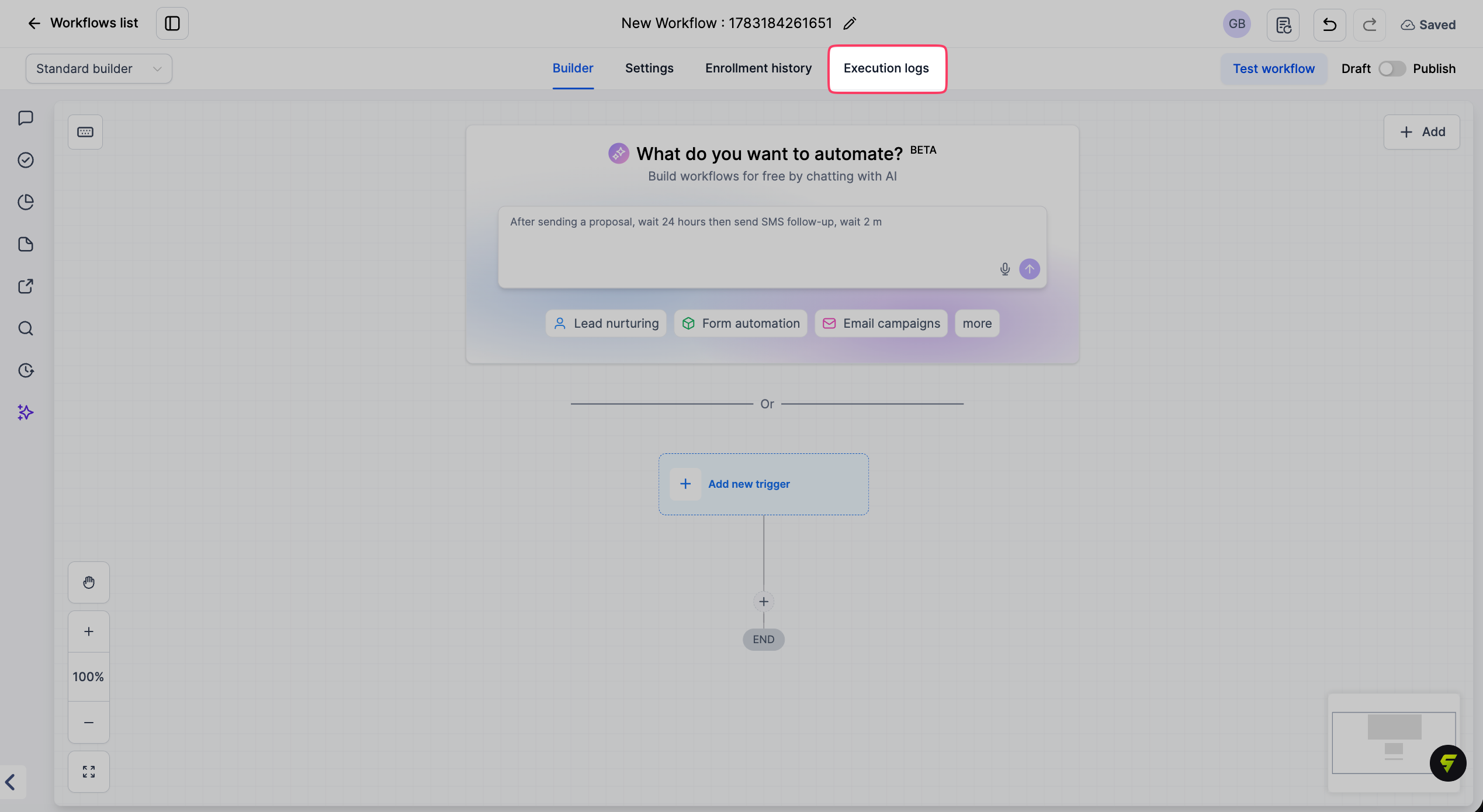This screenshot has height=812, width=1483.
Task: Undo the last change
Action: tap(1330, 25)
